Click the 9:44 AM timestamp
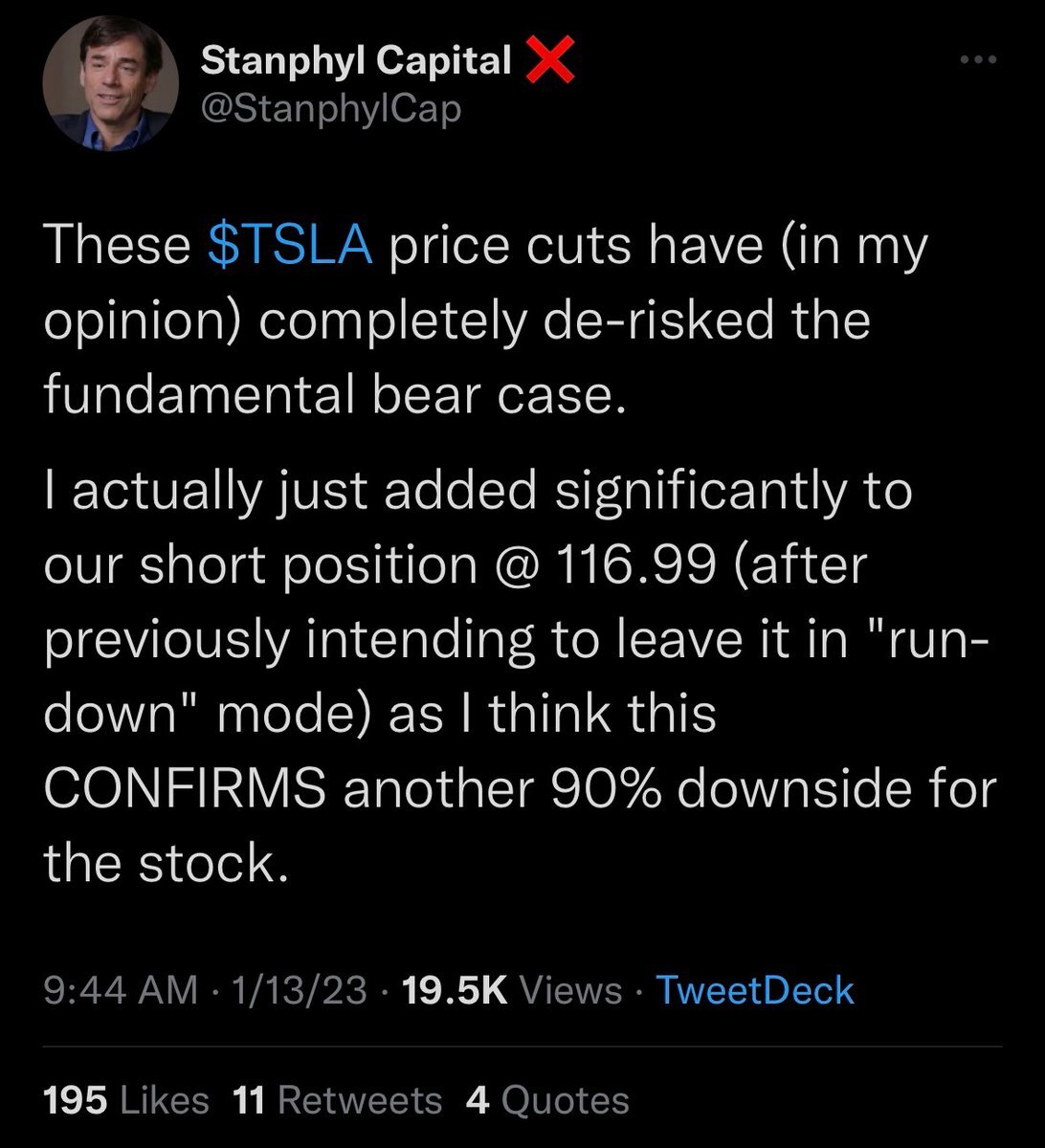Screen dimensions: 1045x1148 [x=121, y=990]
